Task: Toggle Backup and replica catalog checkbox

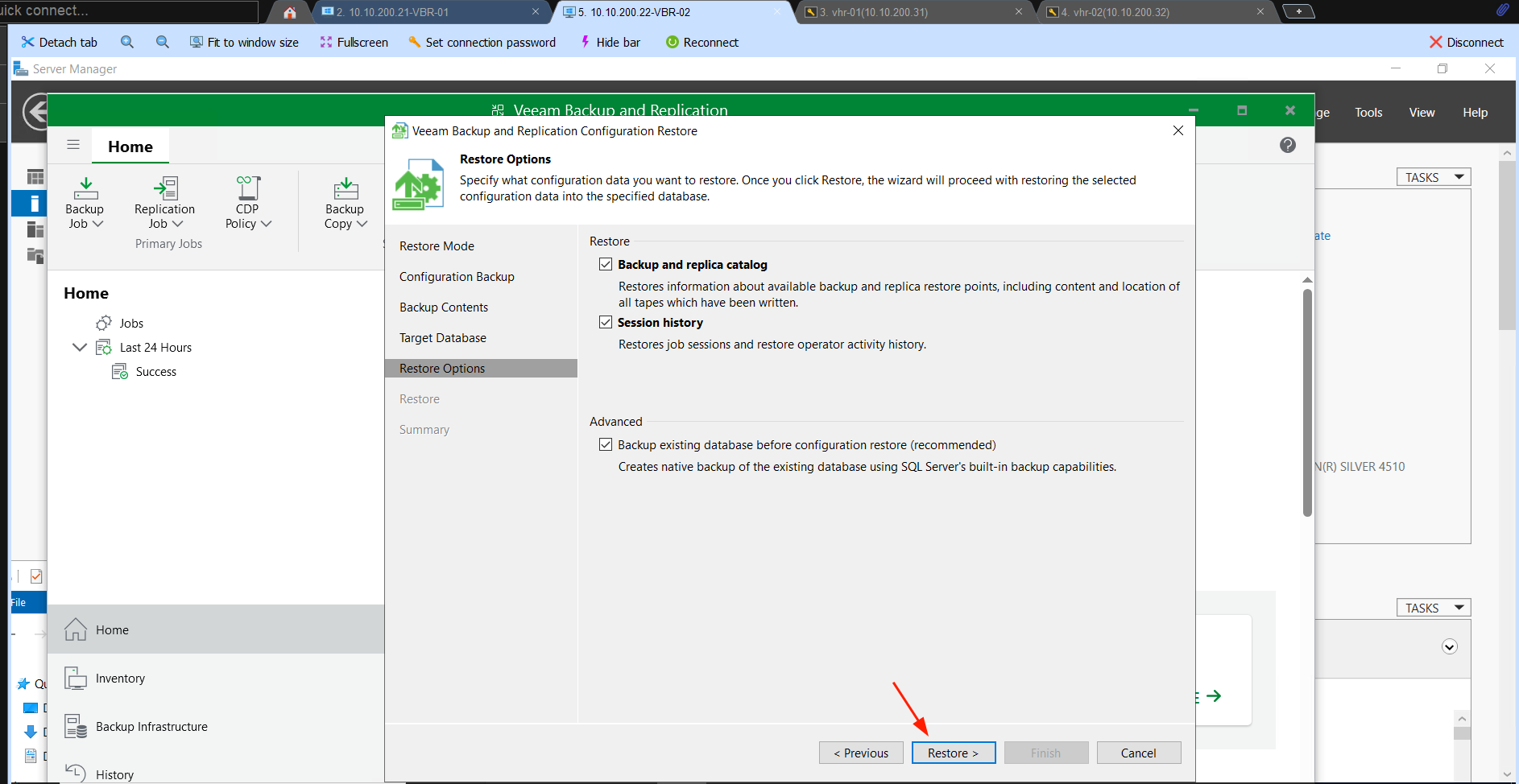Action: click(x=606, y=264)
